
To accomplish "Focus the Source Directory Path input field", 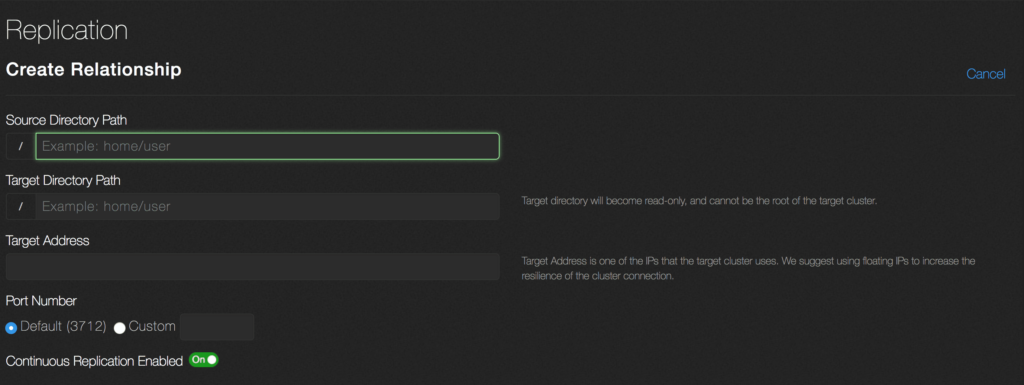I will [268, 146].
